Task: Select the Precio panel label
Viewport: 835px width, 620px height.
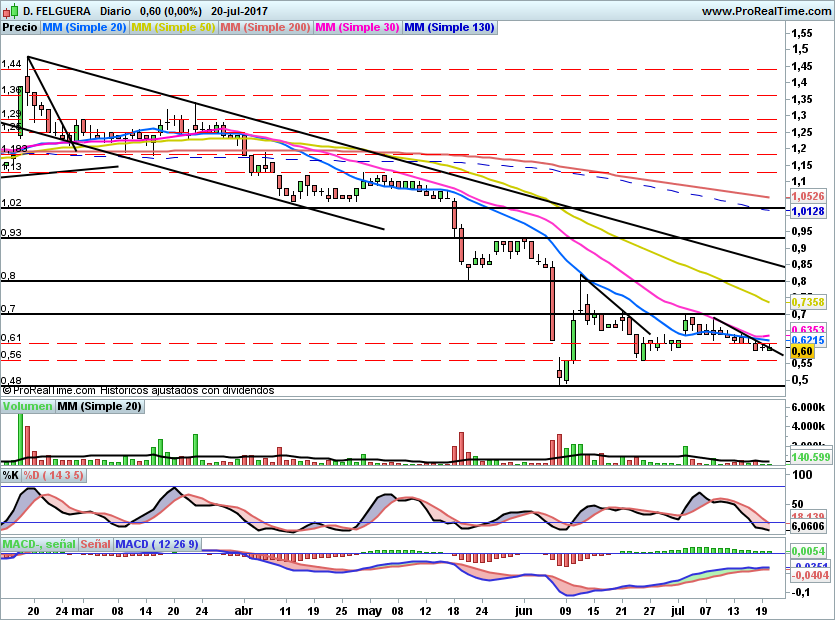Action: pyautogui.click(x=20, y=28)
